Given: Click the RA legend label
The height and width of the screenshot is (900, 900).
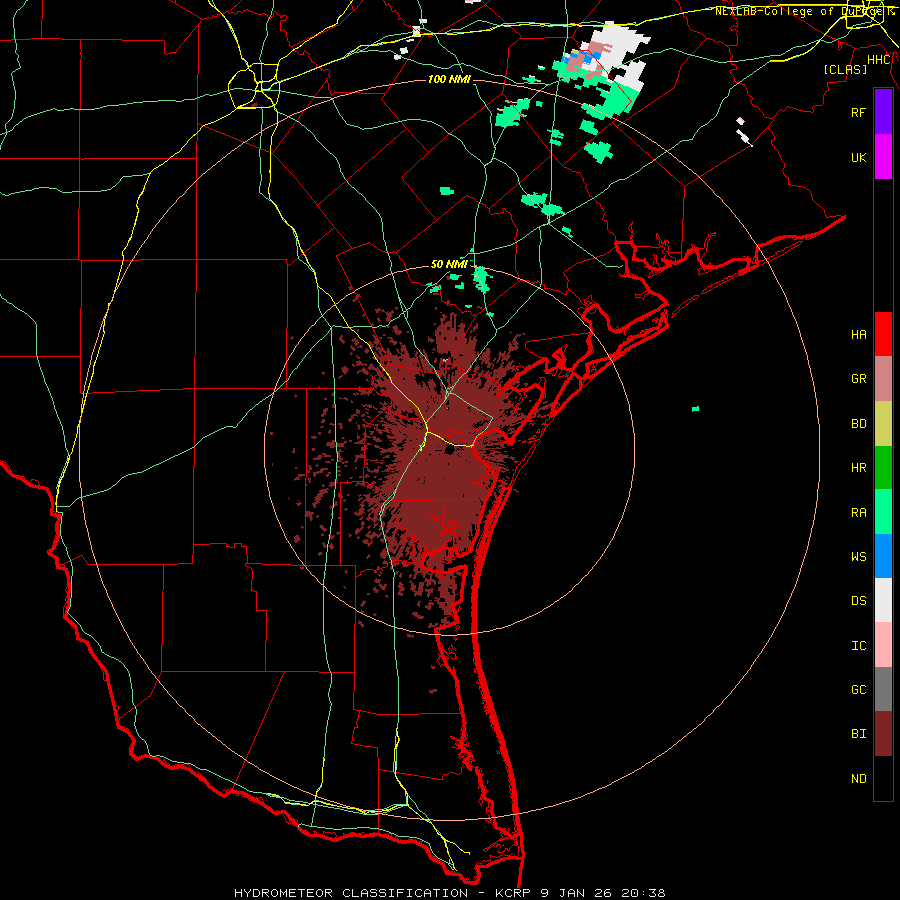Looking at the screenshot, I should point(858,513).
